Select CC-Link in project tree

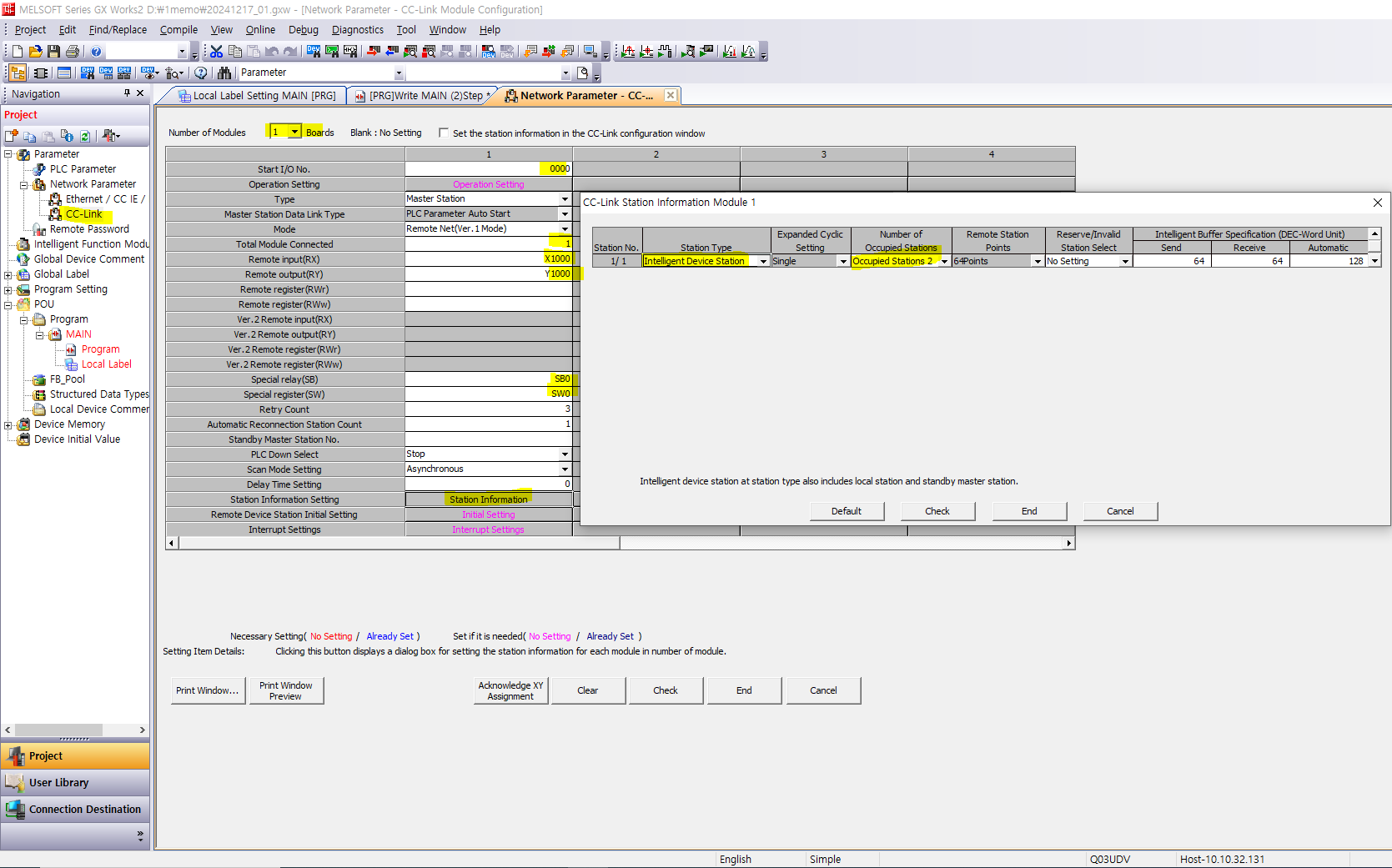pos(83,214)
